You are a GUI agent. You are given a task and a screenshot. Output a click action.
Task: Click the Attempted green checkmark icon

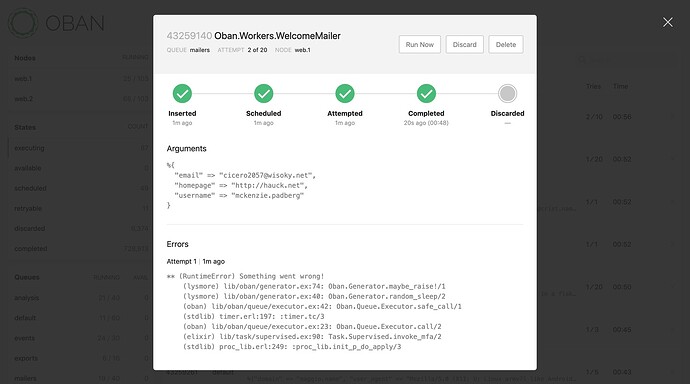click(x=345, y=94)
